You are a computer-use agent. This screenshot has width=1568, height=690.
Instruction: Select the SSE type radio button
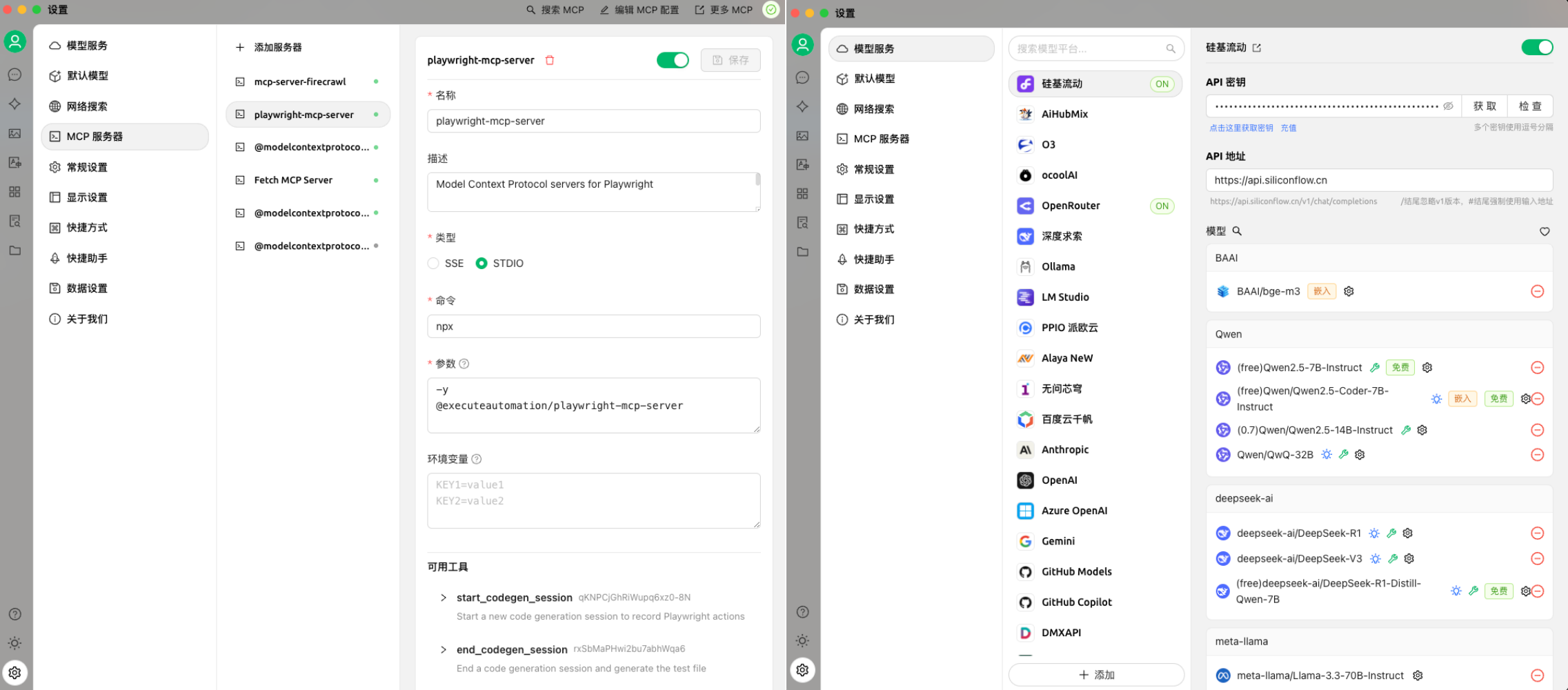click(433, 263)
